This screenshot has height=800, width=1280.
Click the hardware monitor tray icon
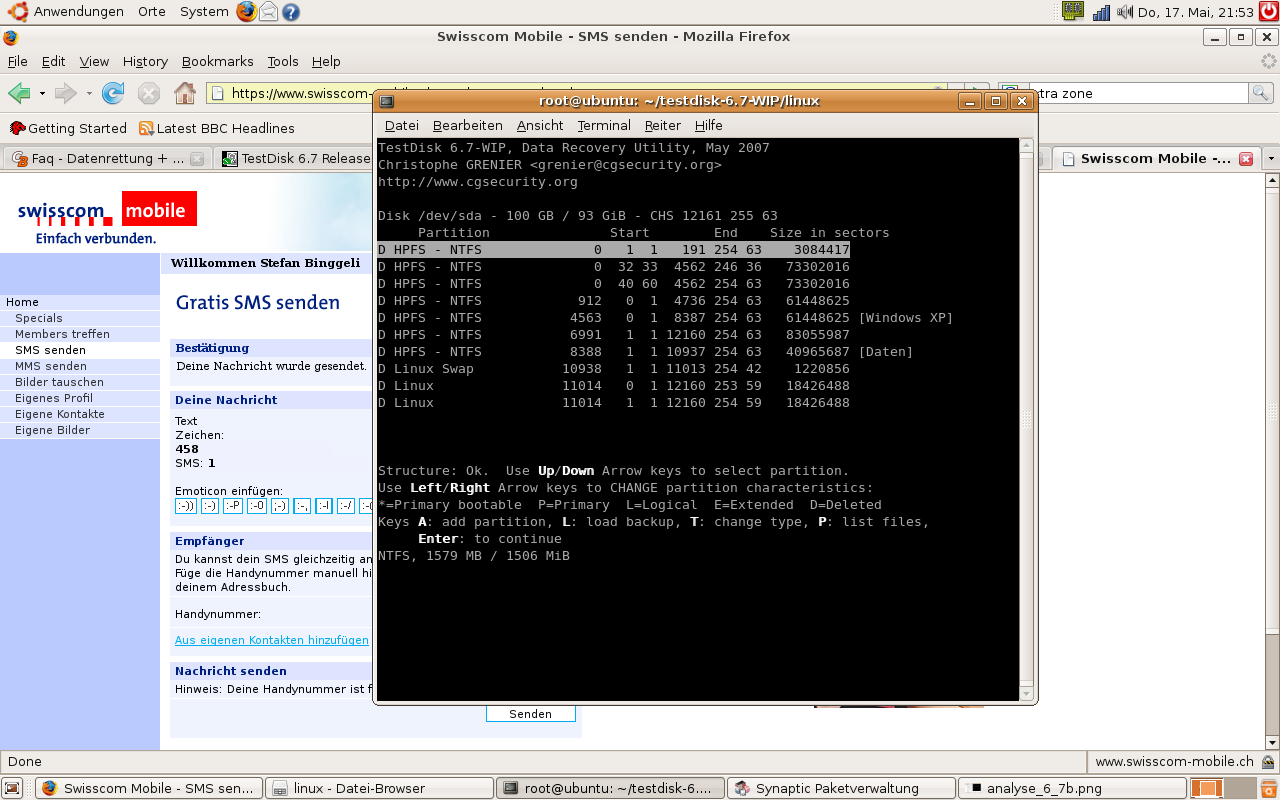[1073, 12]
